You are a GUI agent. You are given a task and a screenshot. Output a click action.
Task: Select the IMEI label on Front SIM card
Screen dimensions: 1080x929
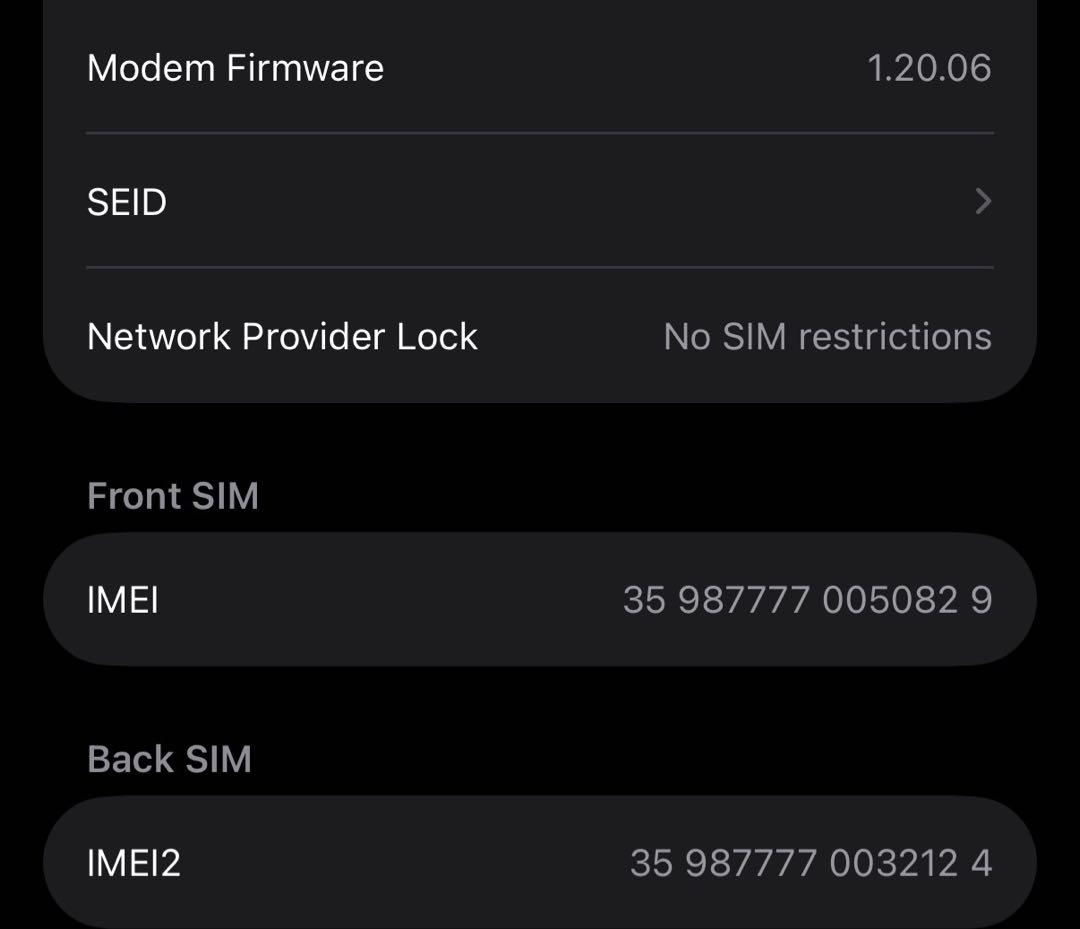122,599
